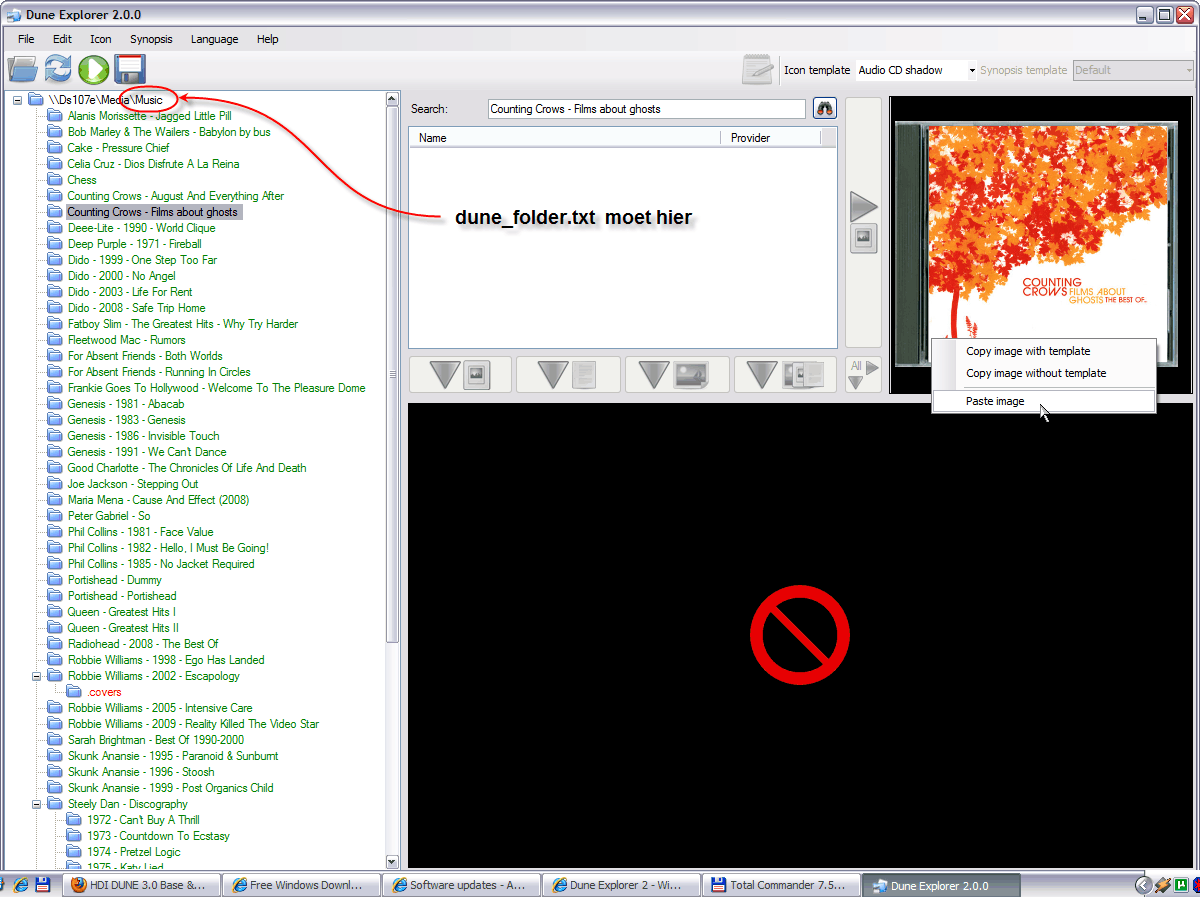
Task: Click the down-arrow button with small framed picture
Action: (460, 374)
